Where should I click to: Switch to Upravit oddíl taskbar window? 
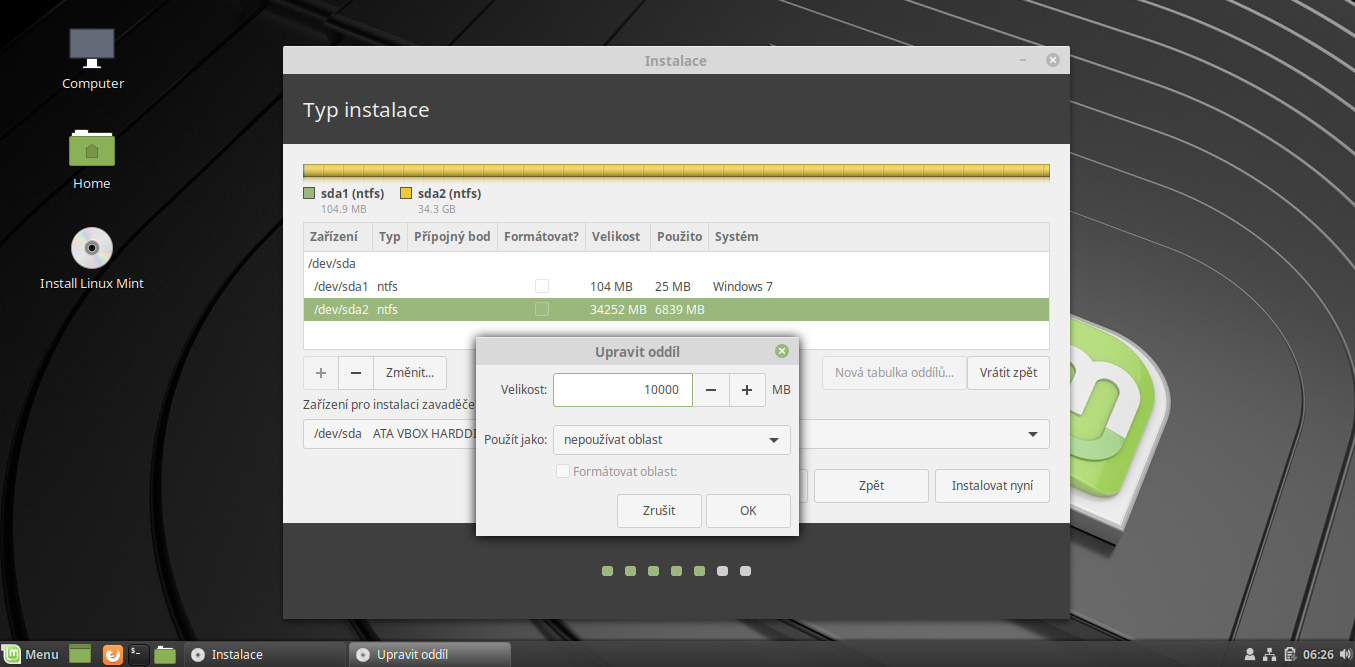click(429, 654)
